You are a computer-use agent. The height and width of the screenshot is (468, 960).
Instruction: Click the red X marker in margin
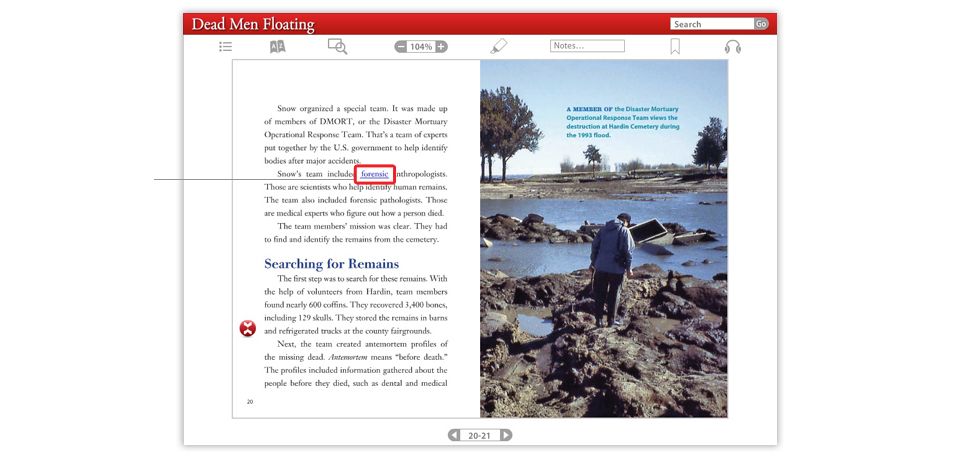point(248,329)
